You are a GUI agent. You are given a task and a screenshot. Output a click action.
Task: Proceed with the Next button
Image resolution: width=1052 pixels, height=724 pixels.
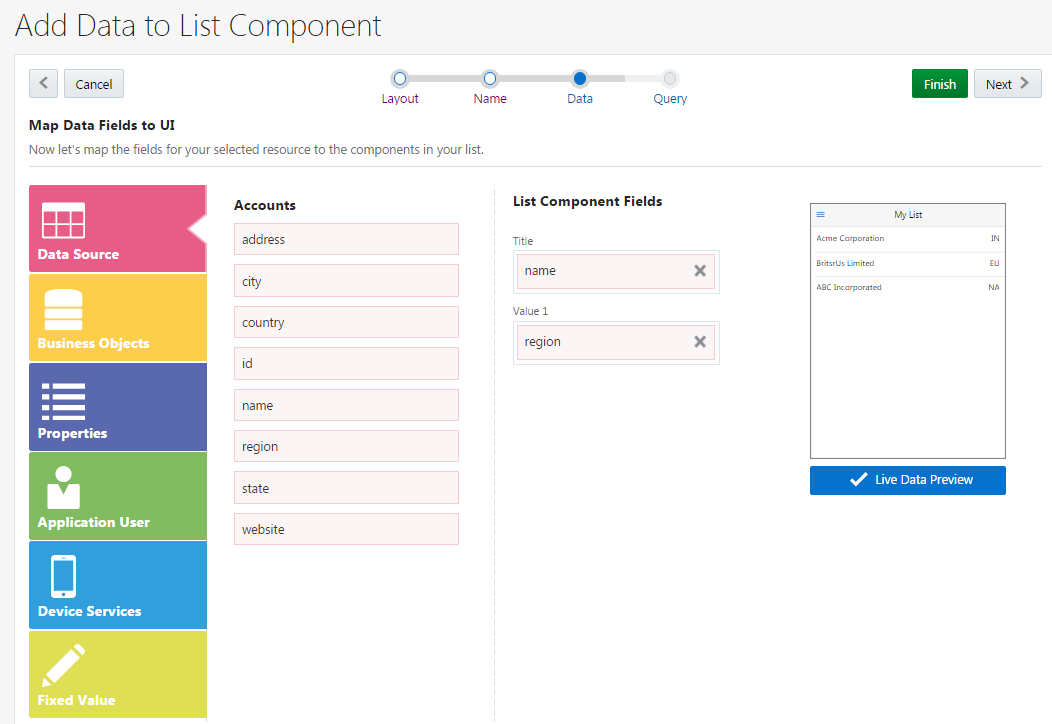point(1007,84)
